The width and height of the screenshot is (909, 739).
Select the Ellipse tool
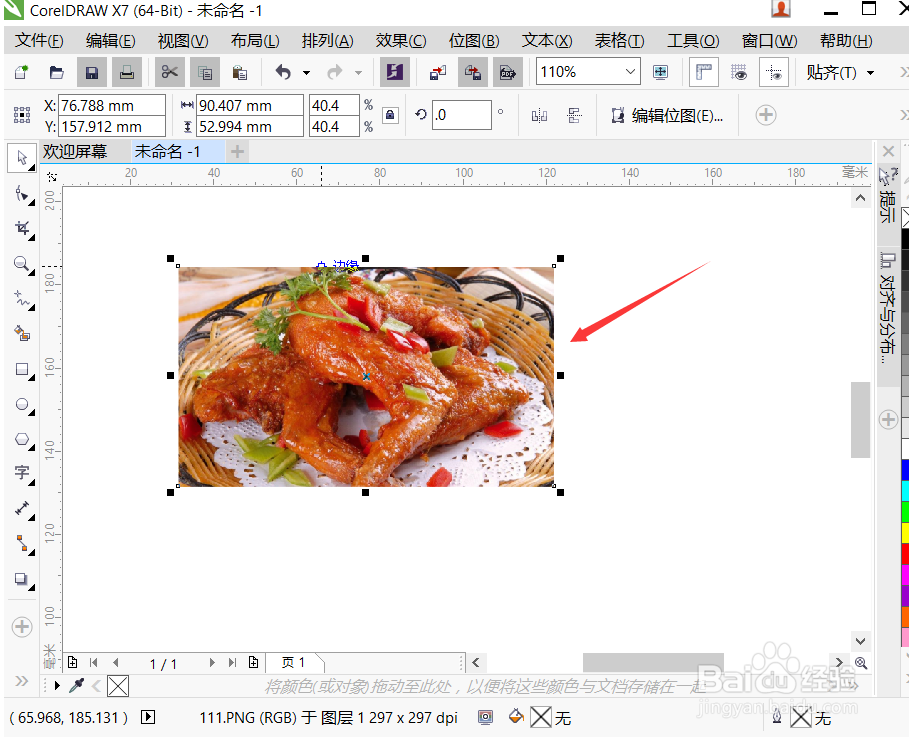(x=22, y=404)
